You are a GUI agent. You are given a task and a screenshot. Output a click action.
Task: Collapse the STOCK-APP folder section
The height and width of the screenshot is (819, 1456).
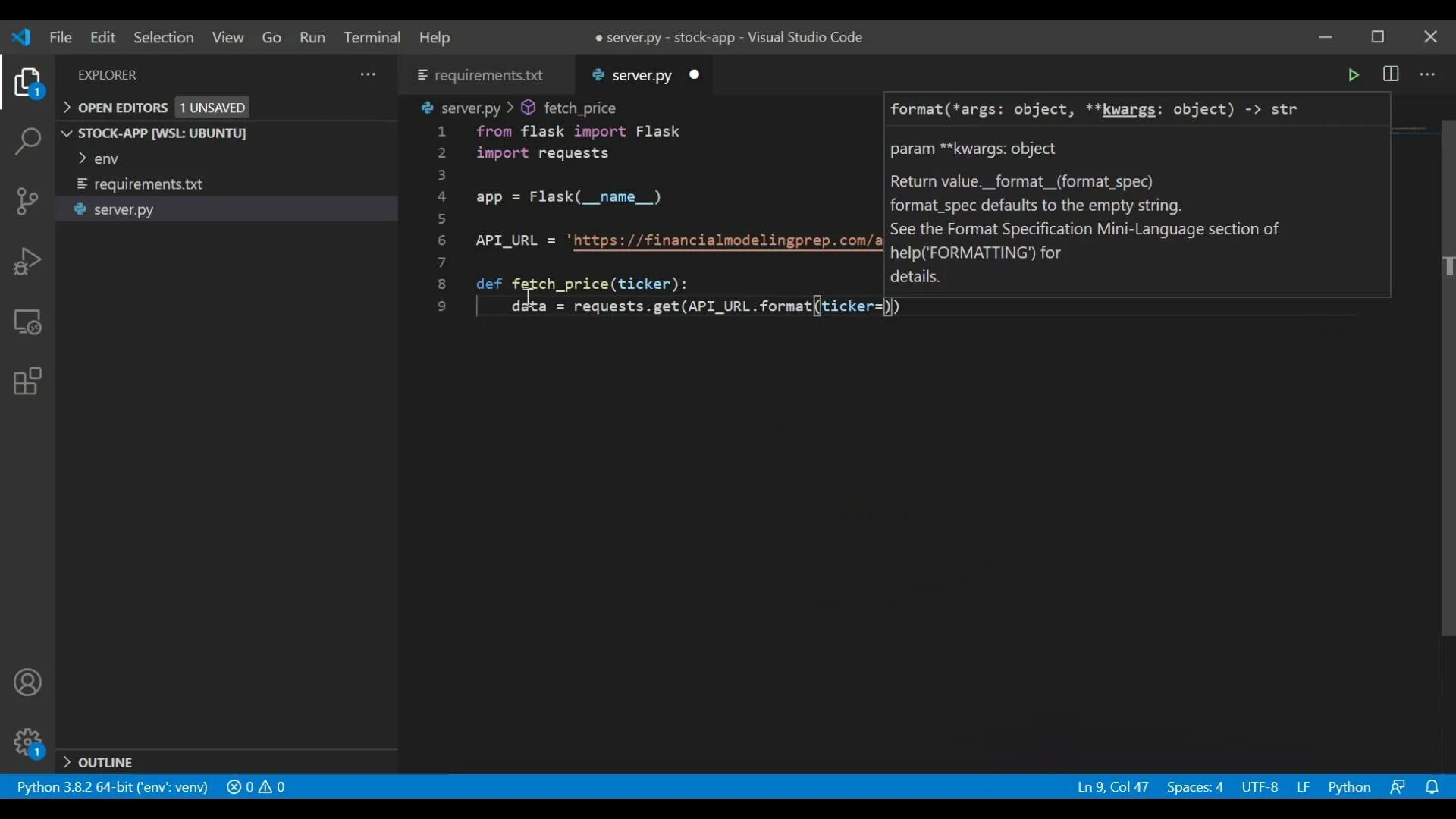tap(161, 133)
